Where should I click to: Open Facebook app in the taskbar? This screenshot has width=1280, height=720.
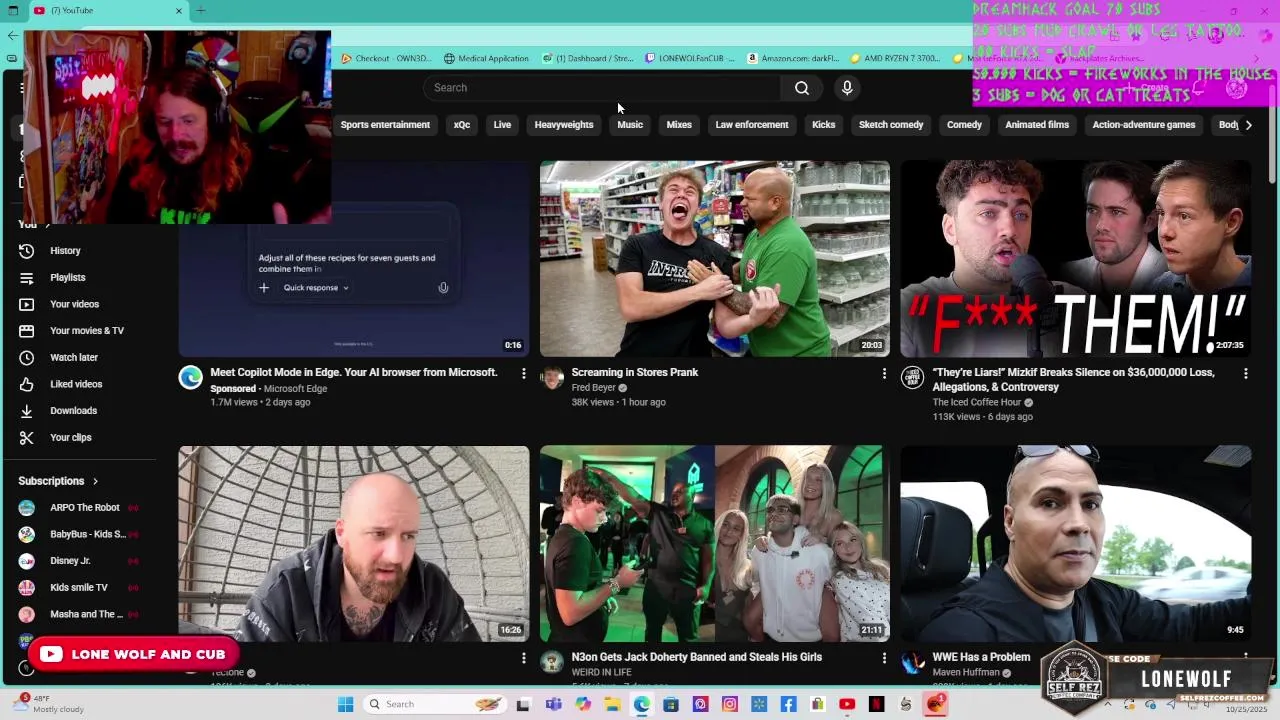click(x=789, y=704)
